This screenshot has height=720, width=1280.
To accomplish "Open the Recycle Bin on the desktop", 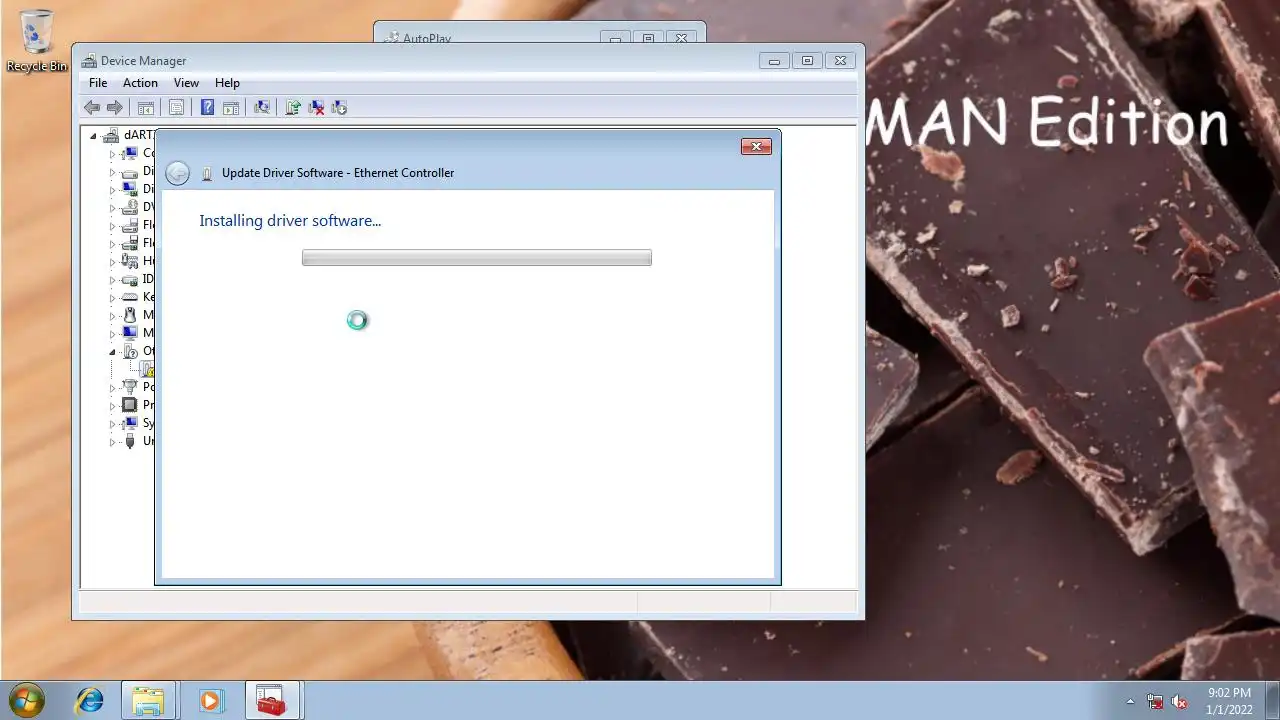I will click(x=37, y=41).
